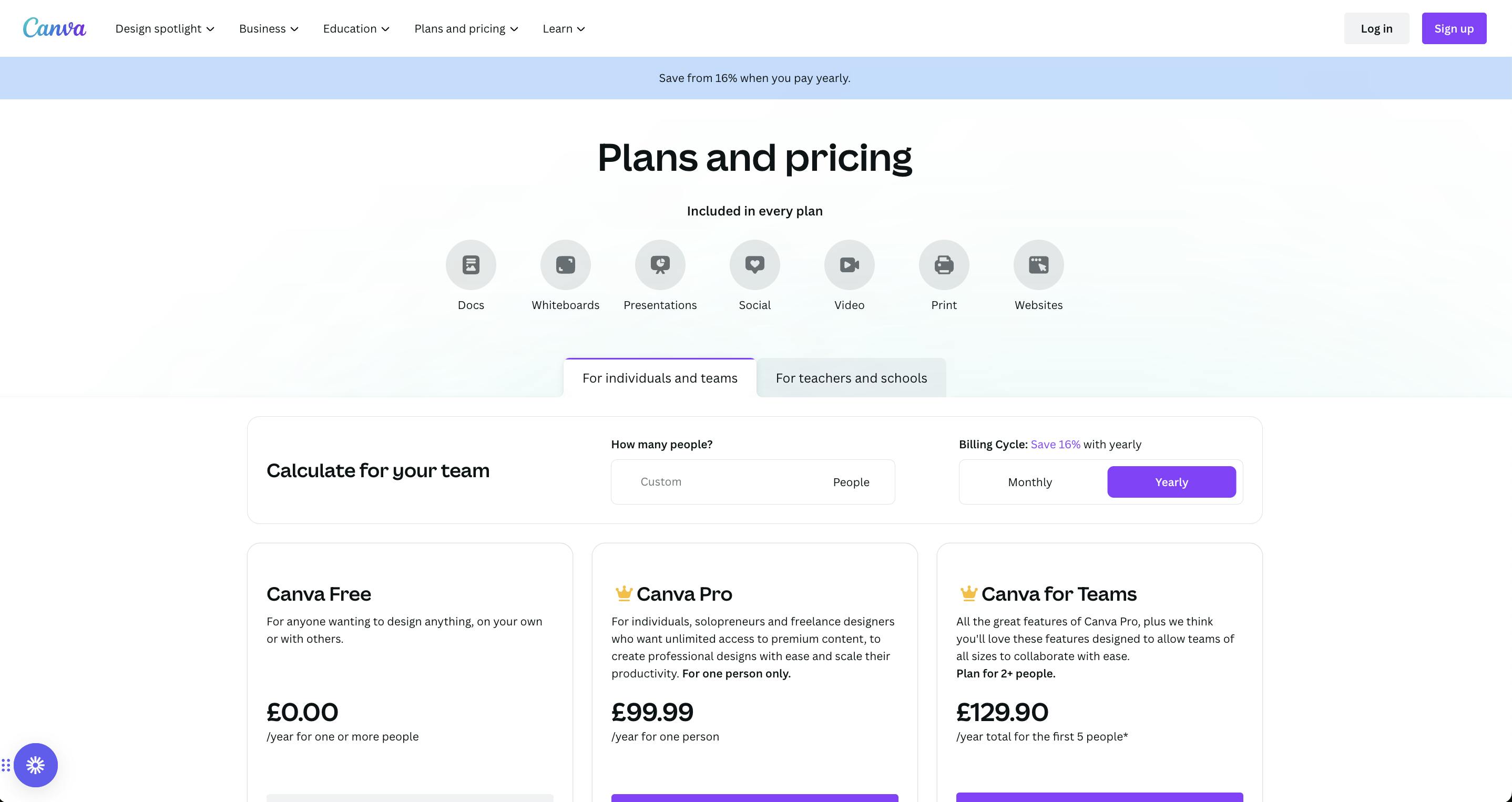The height and width of the screenshot is (802, 1512).
Task: Click the Print printer icon
Action: click(x=944, y=264)
